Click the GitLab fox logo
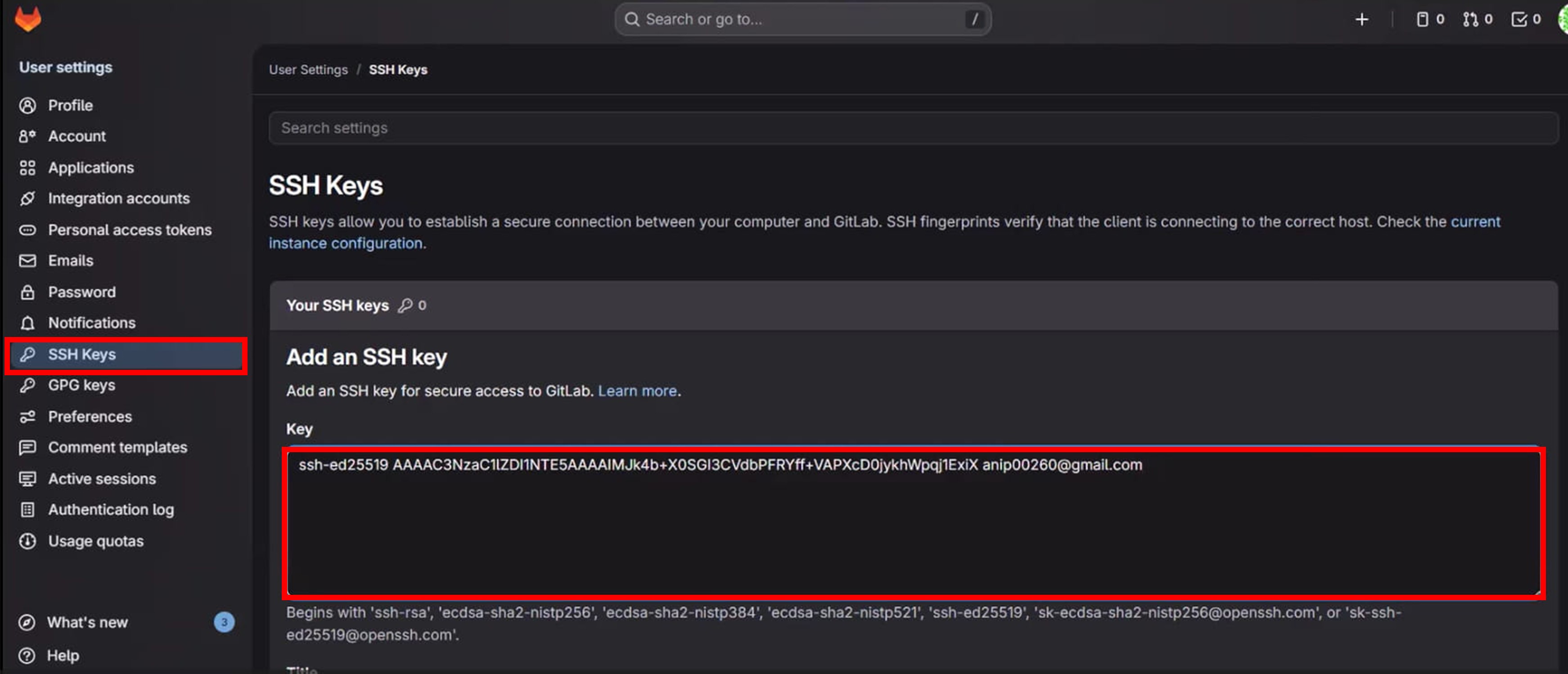The image size is (1568, 674). pos(27,19)
